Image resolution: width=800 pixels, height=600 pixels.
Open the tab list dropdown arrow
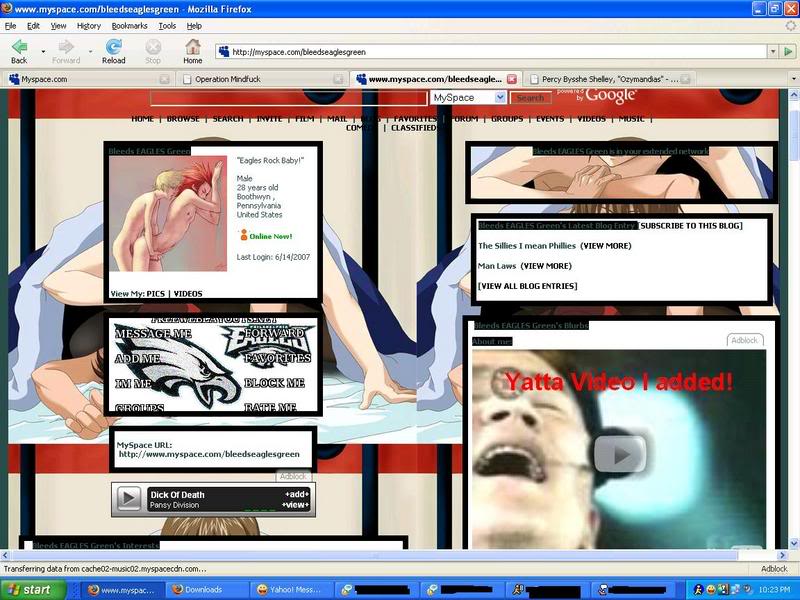(x=793, y=79)
